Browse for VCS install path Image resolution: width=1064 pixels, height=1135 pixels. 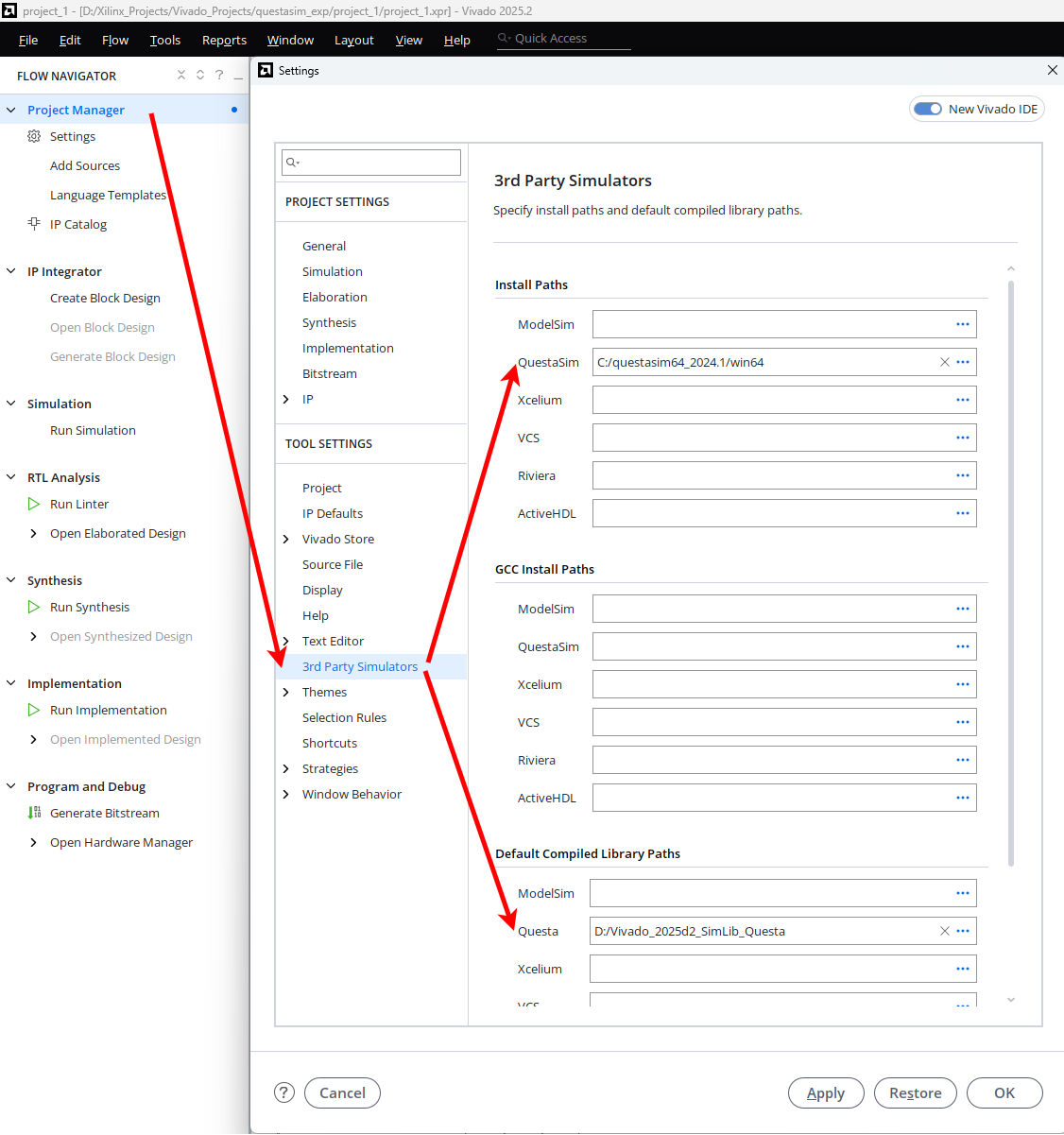coord(963,438)
